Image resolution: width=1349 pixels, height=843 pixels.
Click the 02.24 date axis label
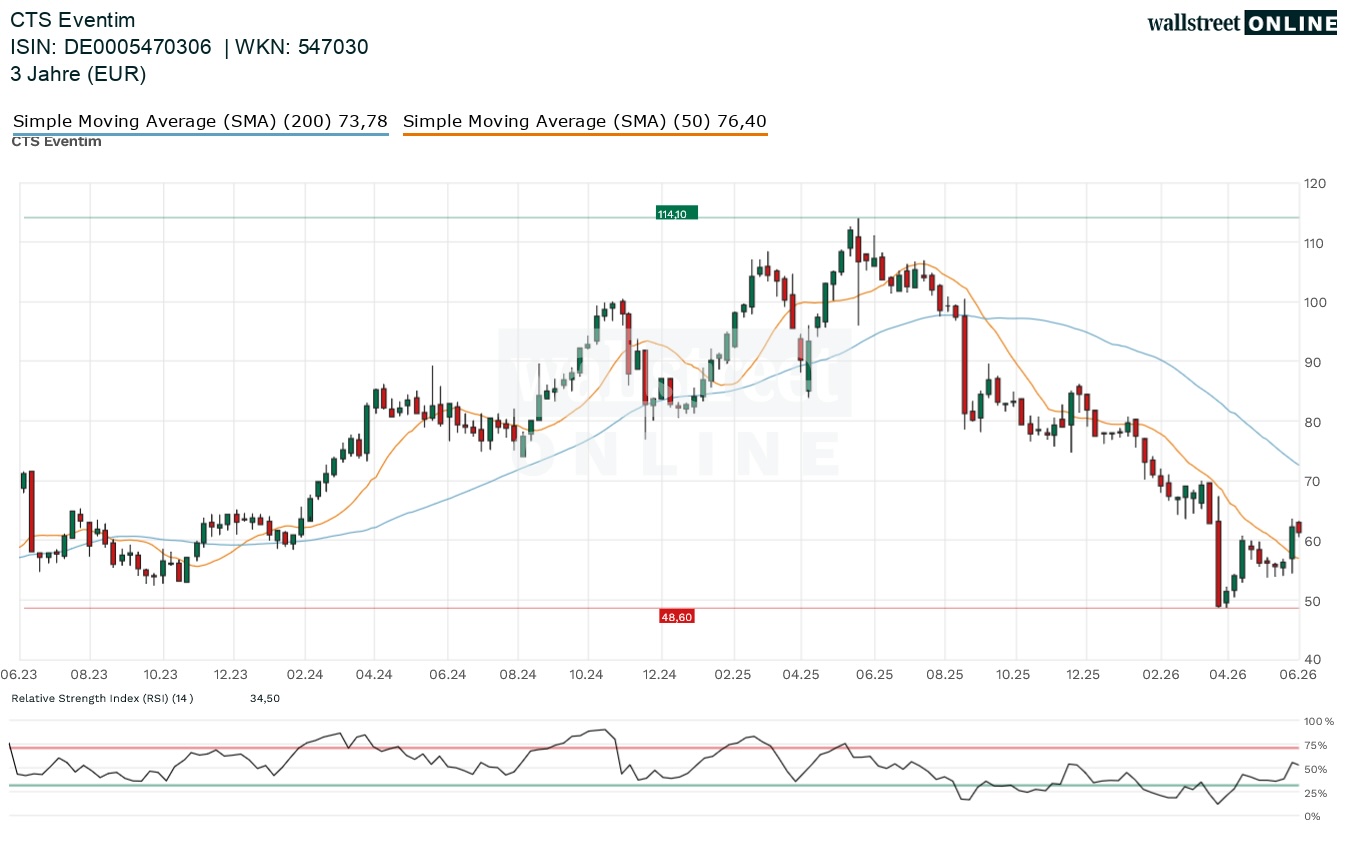[304, 675]
